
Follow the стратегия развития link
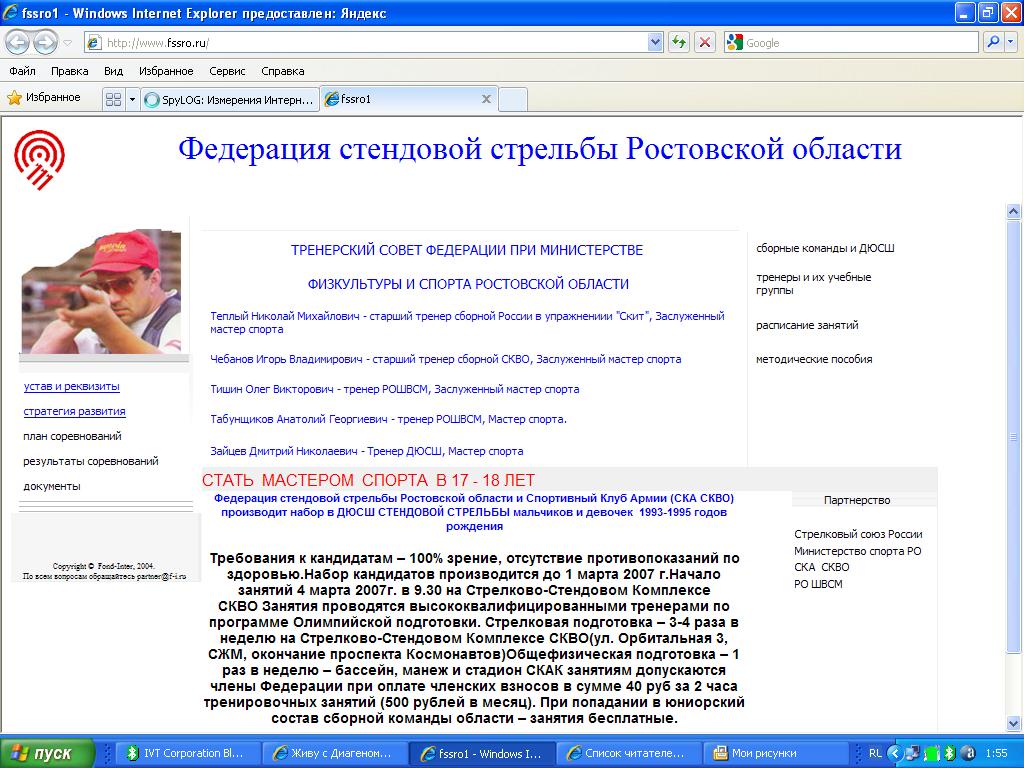point(75,411)
